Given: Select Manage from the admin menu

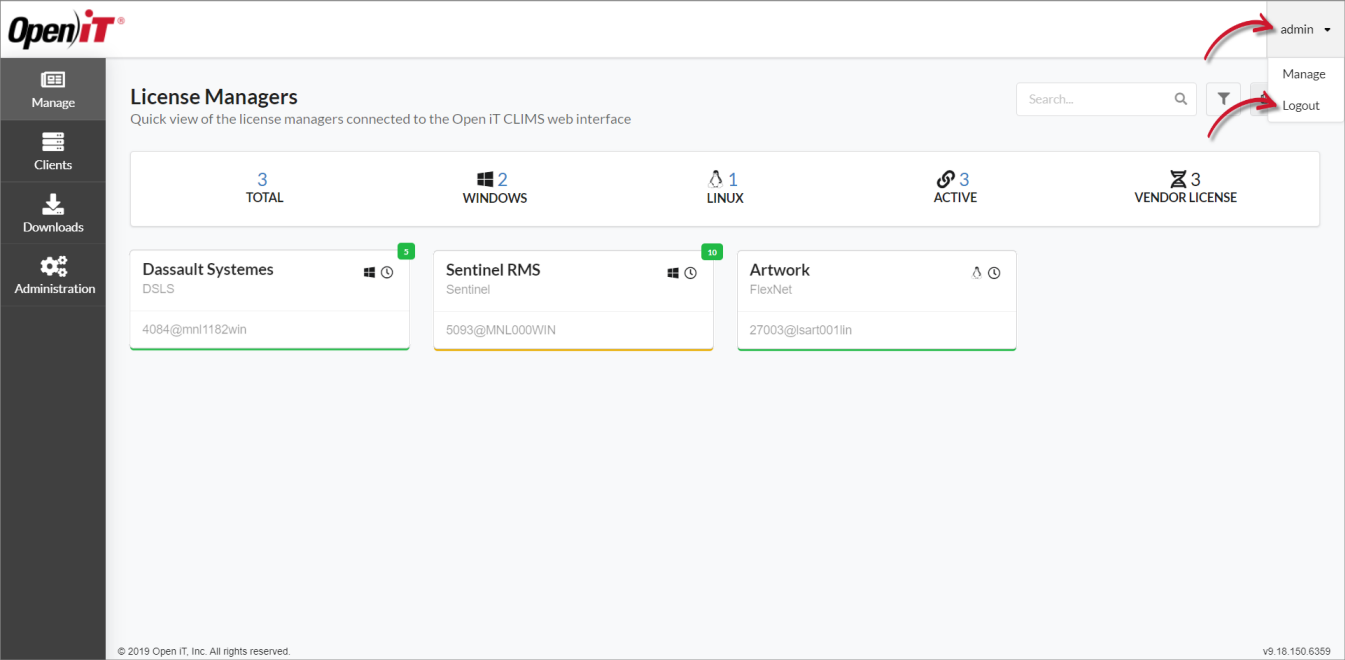Looking at the screenshot, I should pyautogui.click(x=1304, y=74).
